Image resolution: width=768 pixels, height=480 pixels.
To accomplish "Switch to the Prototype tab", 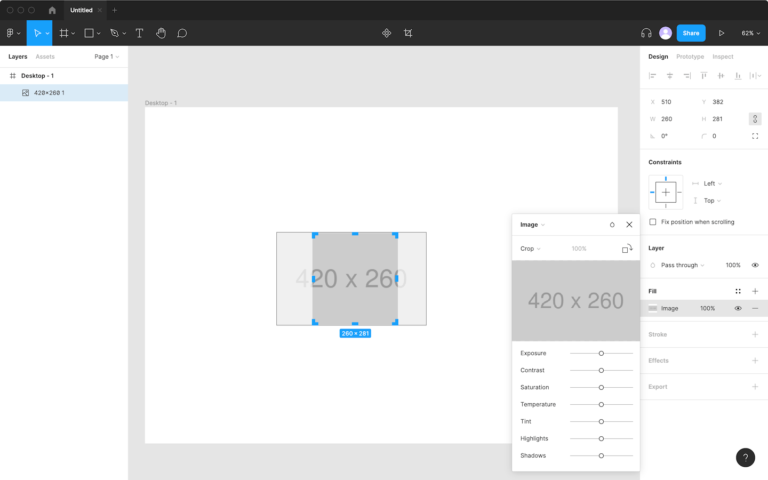I will (x=689, y=57).
